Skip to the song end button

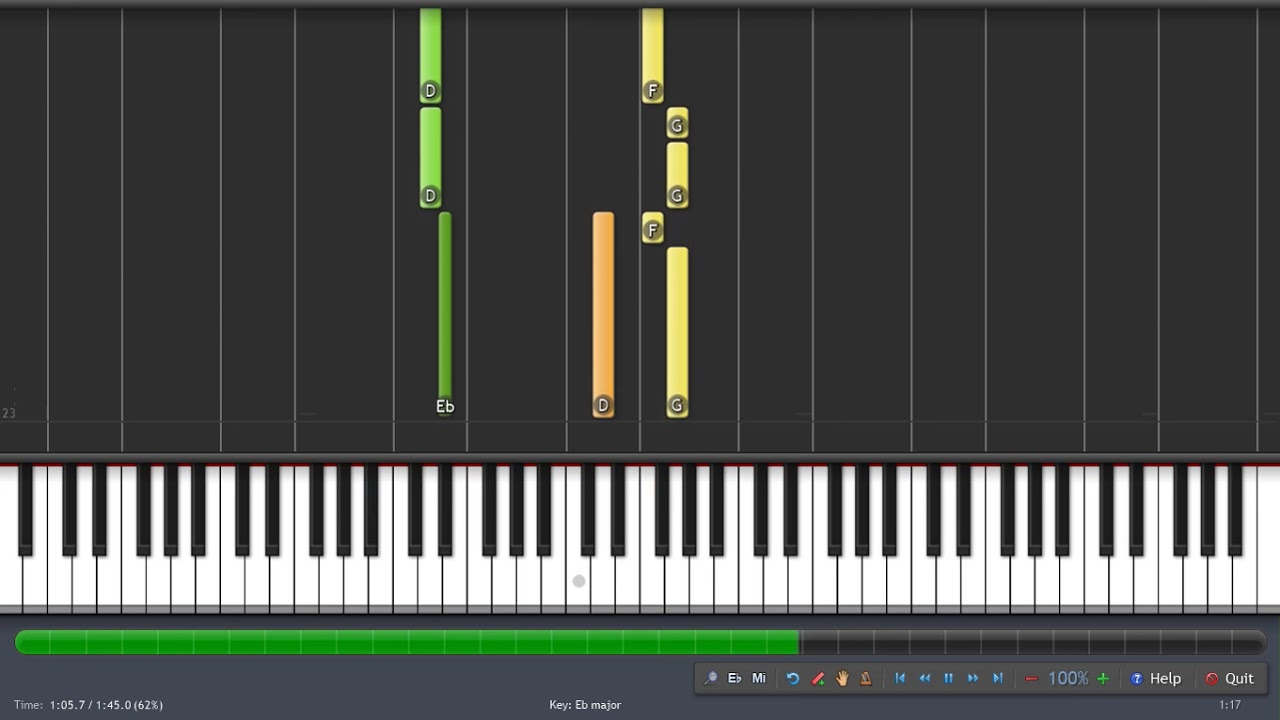(x=997, y=678)
